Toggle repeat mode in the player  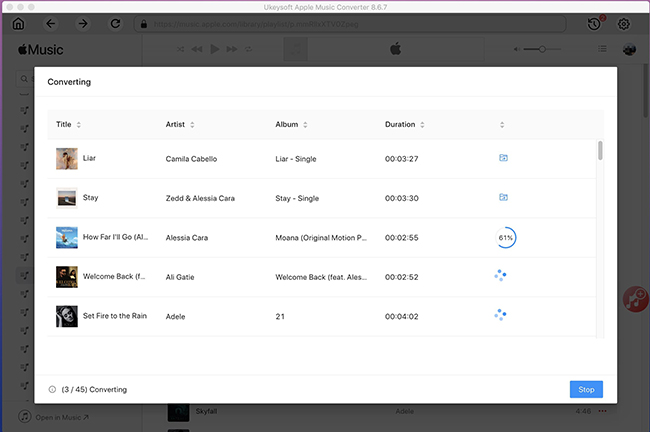[248, 49]
